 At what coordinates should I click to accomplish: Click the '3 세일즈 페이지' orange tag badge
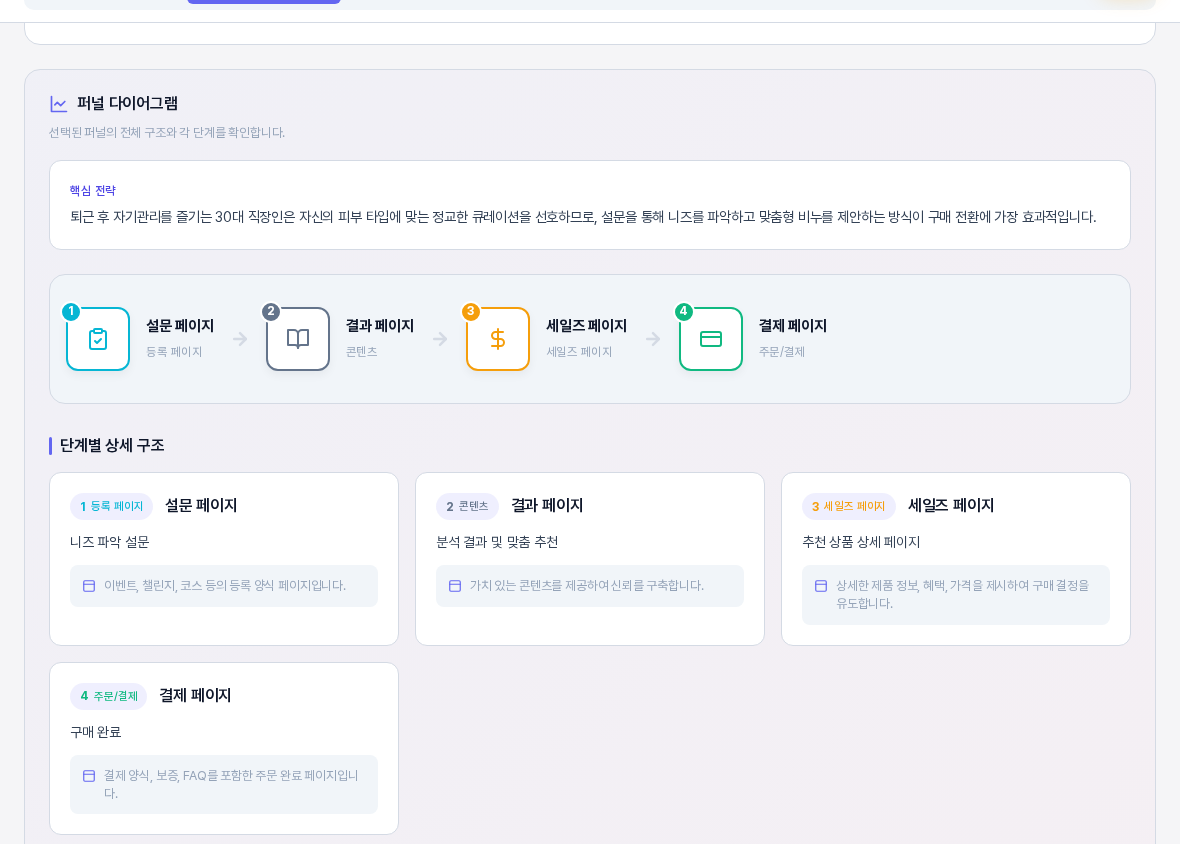click(849, 506)
